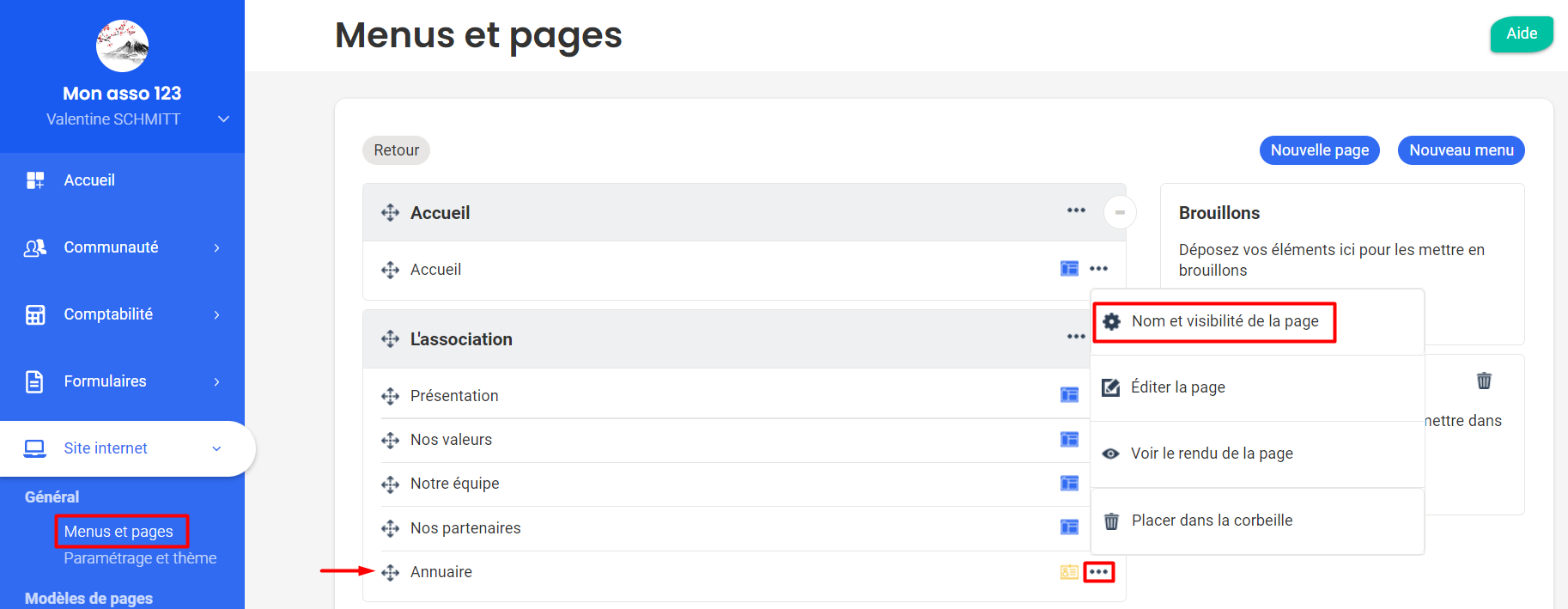Click the drag handle for Nos valeurs
The width and height of the screenshot is (1568, 609).
[x=391, y=441]
